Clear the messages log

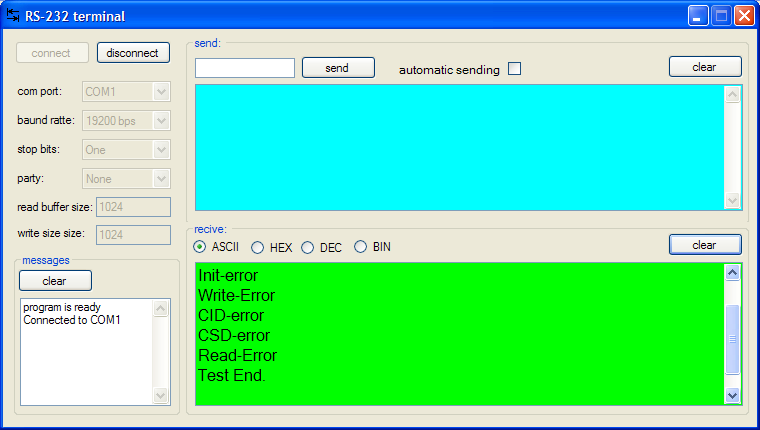pyautogui.click(x=55, y=281)
